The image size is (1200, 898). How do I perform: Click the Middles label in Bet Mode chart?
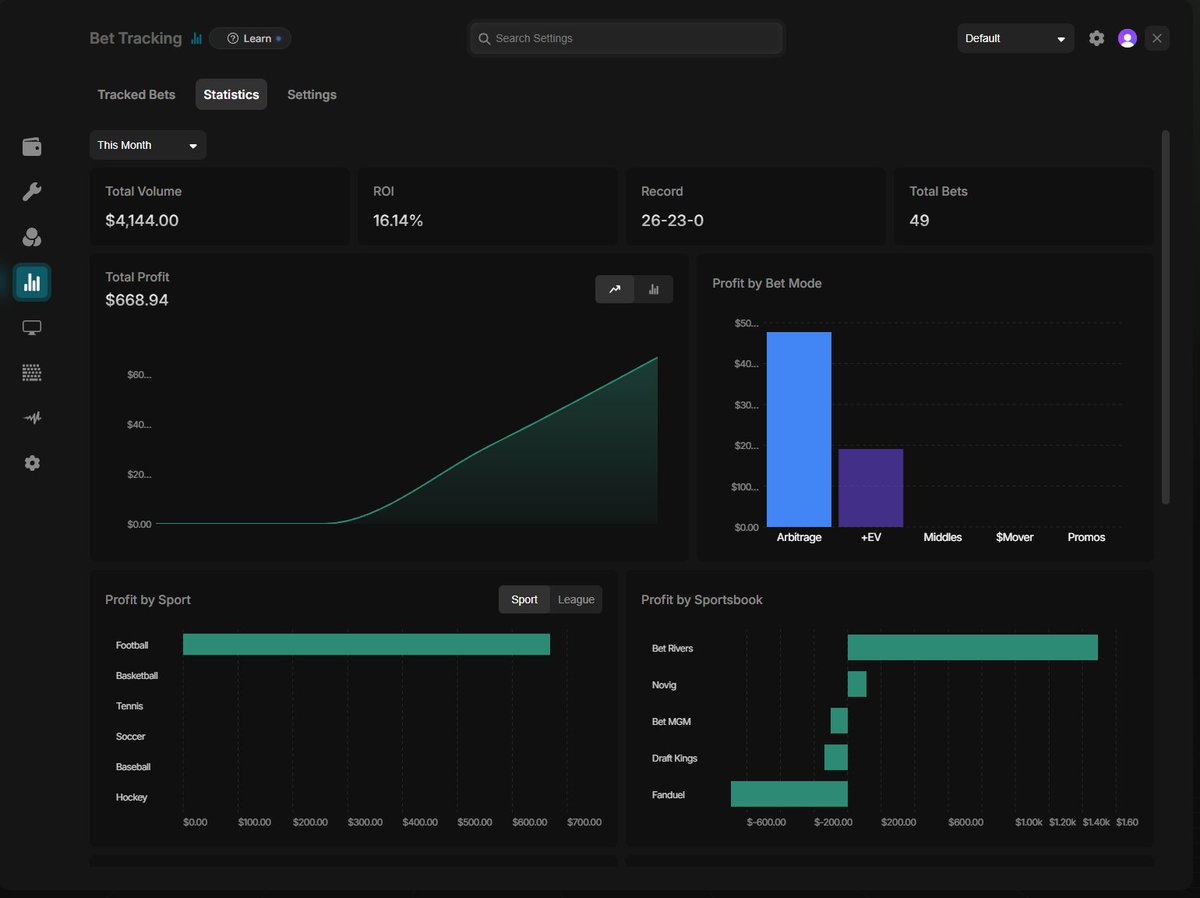tap(943, 537)
